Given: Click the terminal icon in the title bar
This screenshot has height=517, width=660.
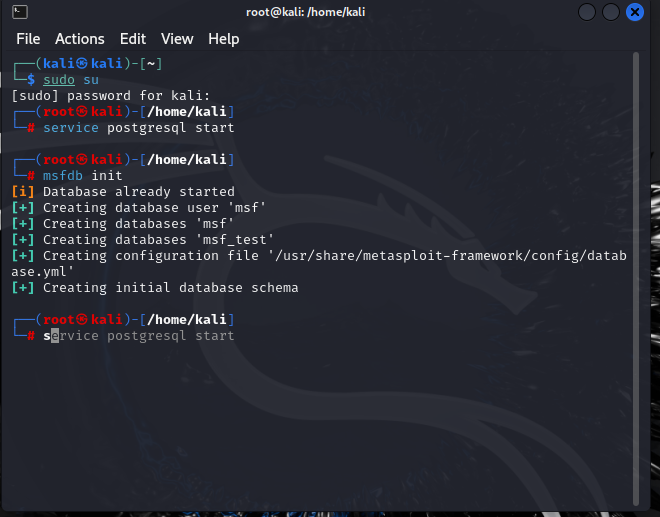Looking at the screenshot, I should click(20, 12).
